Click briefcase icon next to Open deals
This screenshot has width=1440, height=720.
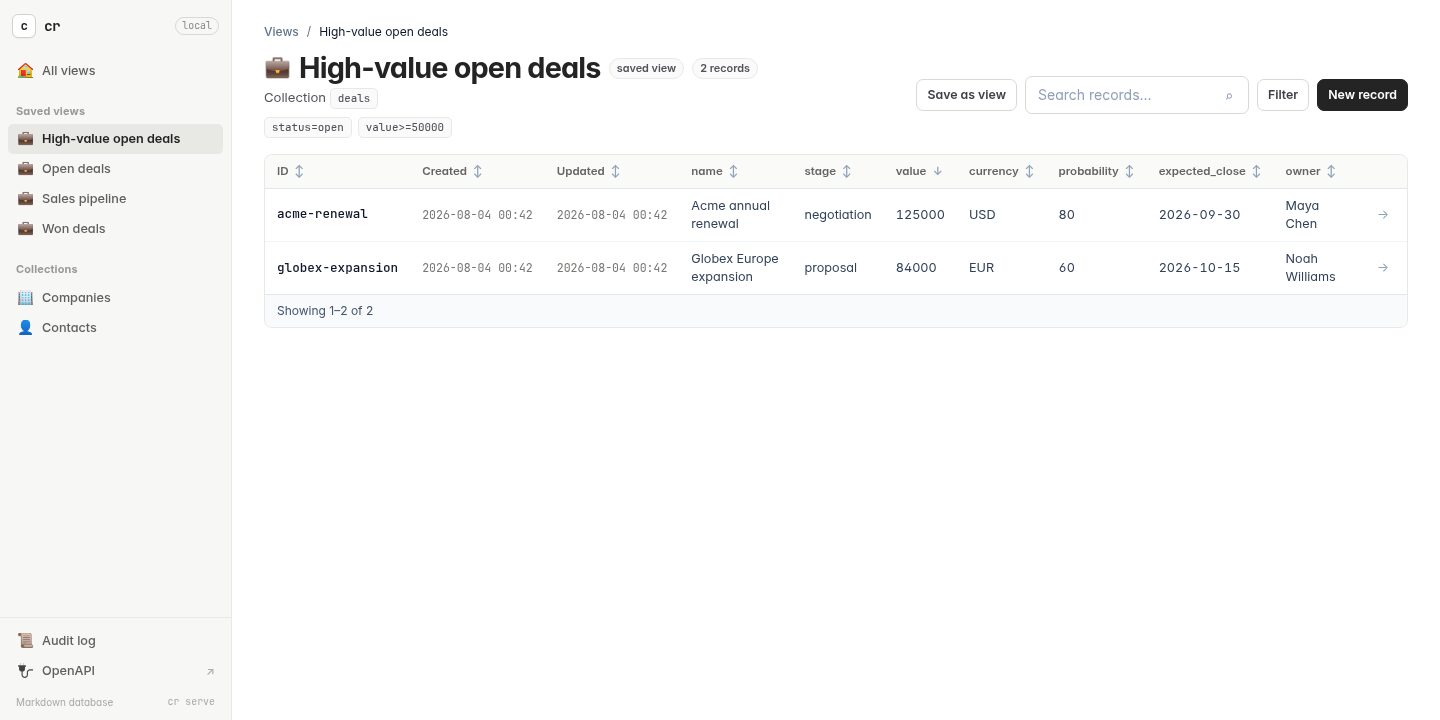tap(25, 169)
